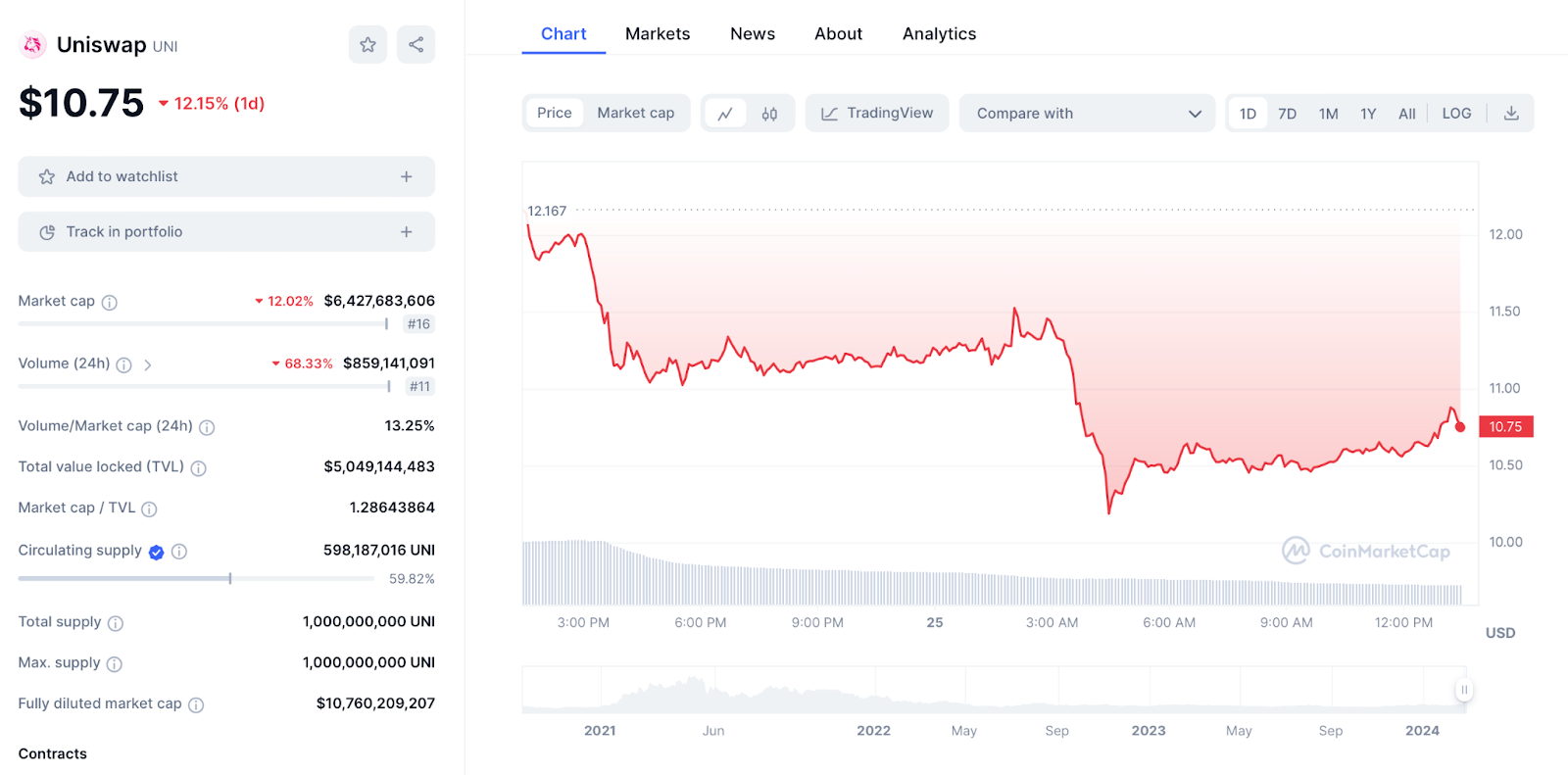Track Uniswap in portfolio
This screenshot has width=1568, height=775.
pos(226,232)
